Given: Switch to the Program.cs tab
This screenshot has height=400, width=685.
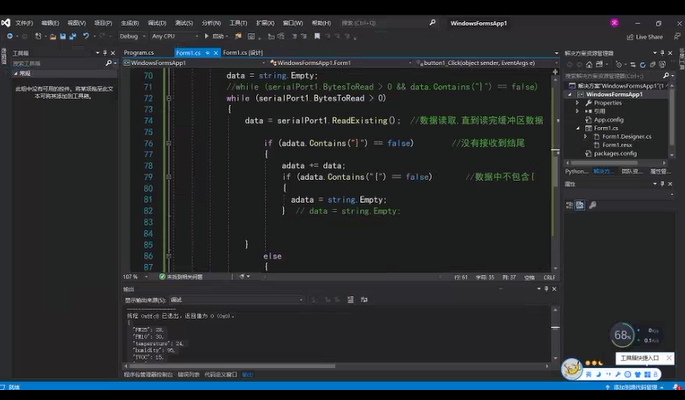Looking at the screenshot, I should (139, 53).
